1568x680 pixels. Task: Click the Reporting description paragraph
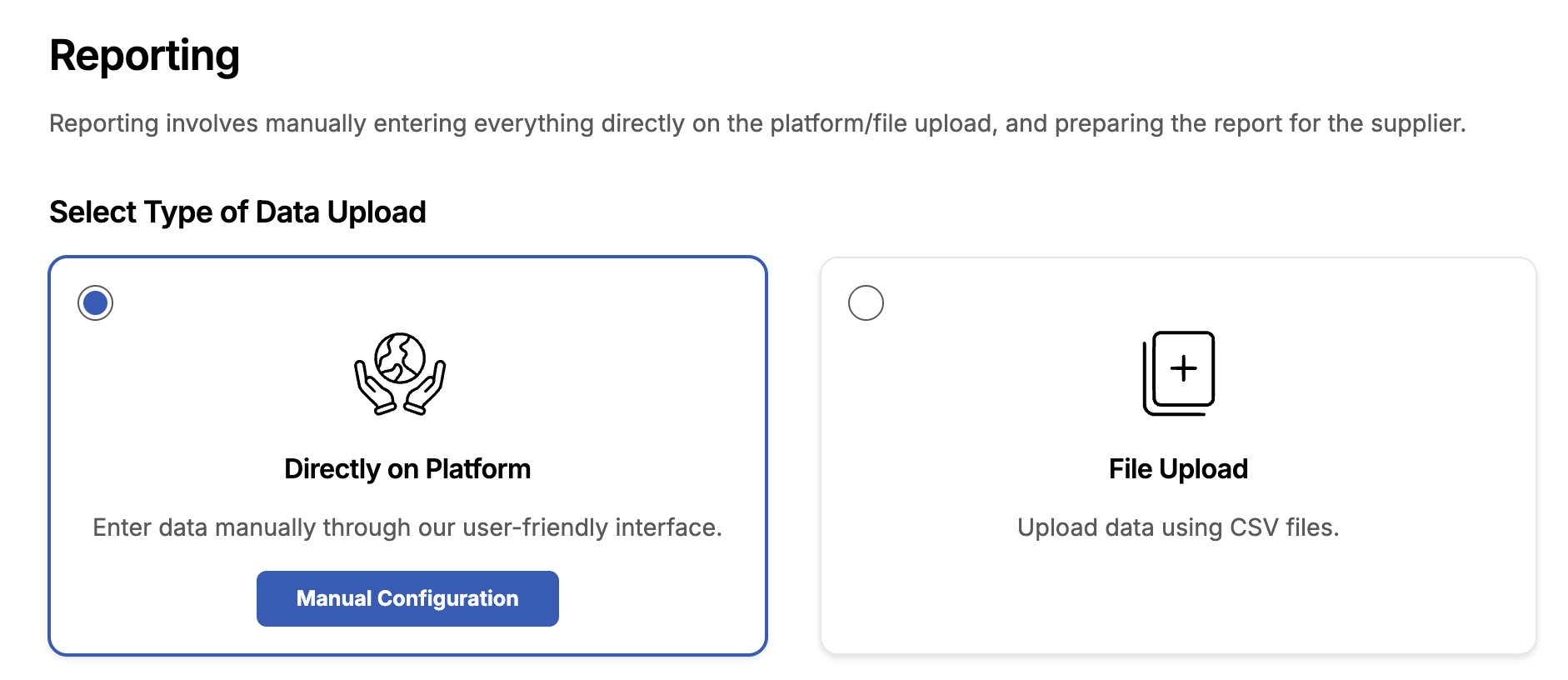click(757, 123)
